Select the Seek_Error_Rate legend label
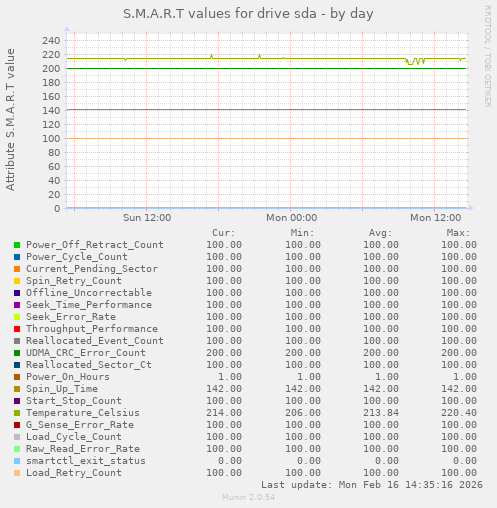 click(x=71, y=317)
